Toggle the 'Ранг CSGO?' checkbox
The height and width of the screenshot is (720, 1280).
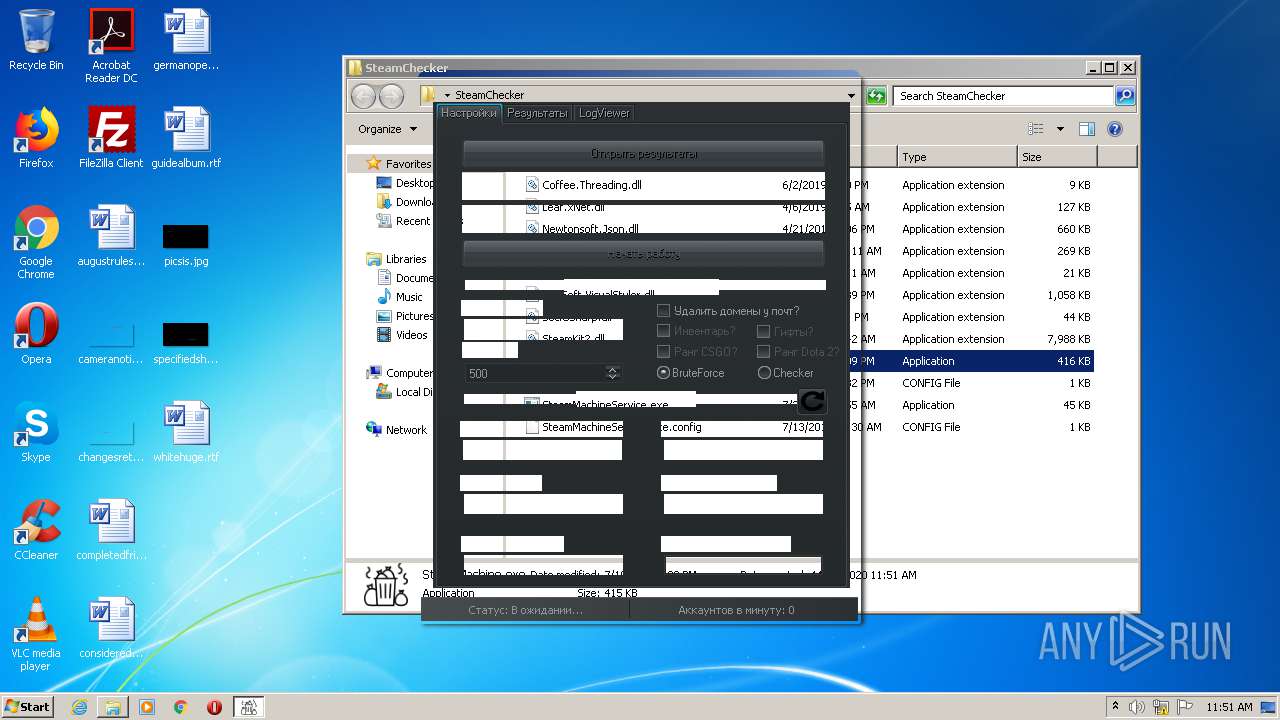(663, 351)
